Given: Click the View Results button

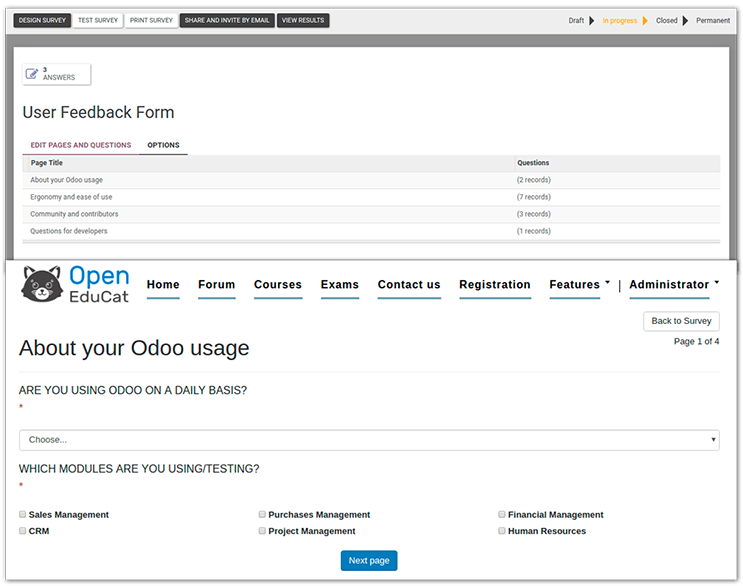Looking at the screenshot, I should pos(303,20).
